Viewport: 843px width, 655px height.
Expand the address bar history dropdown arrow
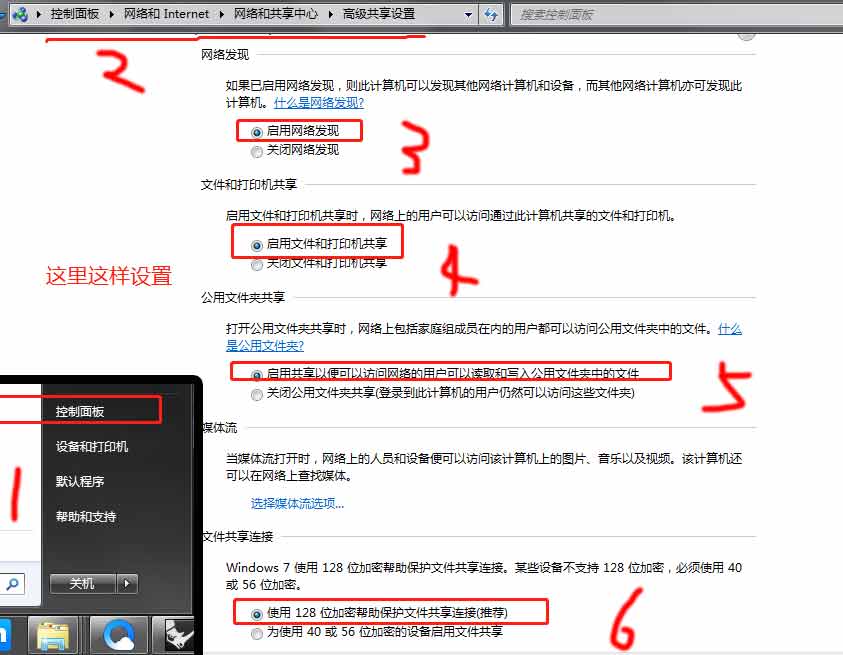(469, 14)
